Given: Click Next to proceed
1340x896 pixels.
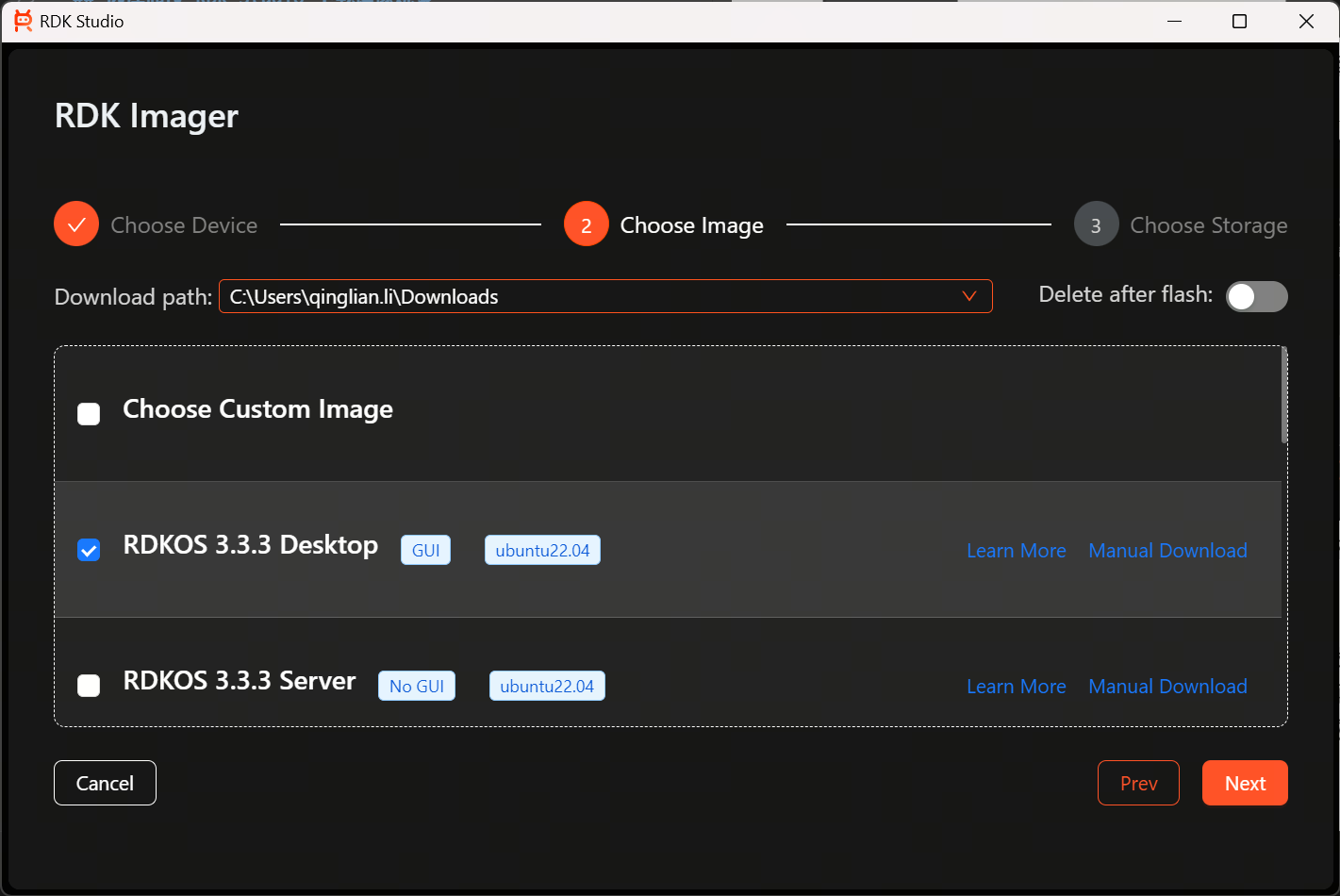Looking at the screenshot, I should (1245, 783).
